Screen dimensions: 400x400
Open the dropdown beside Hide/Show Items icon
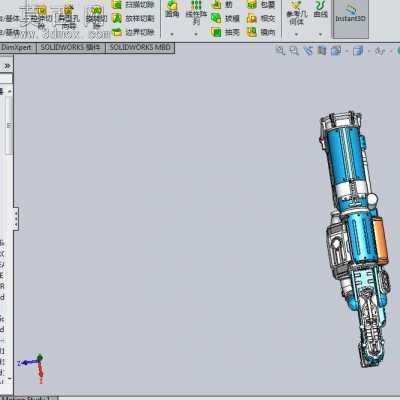pos(390,51)
